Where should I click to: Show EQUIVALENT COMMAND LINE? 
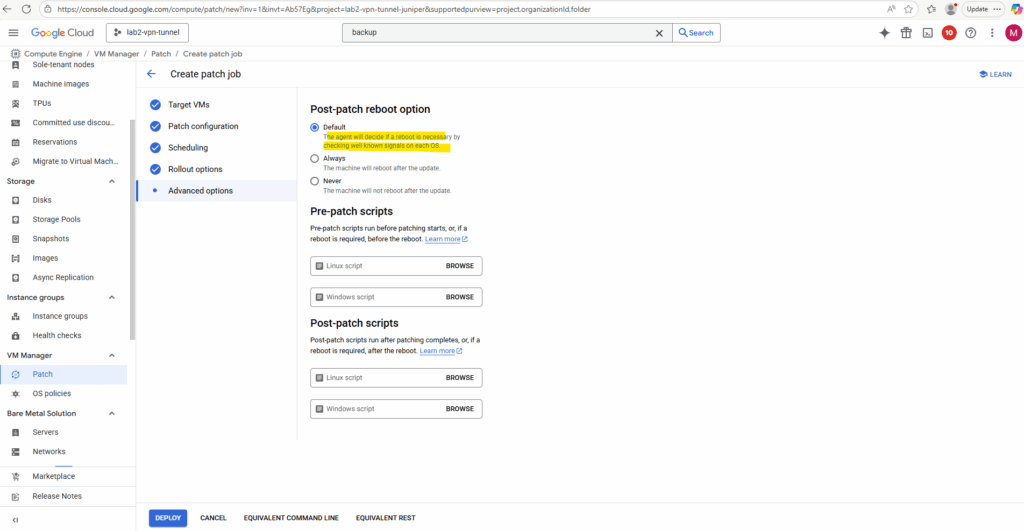pos(291,518)
